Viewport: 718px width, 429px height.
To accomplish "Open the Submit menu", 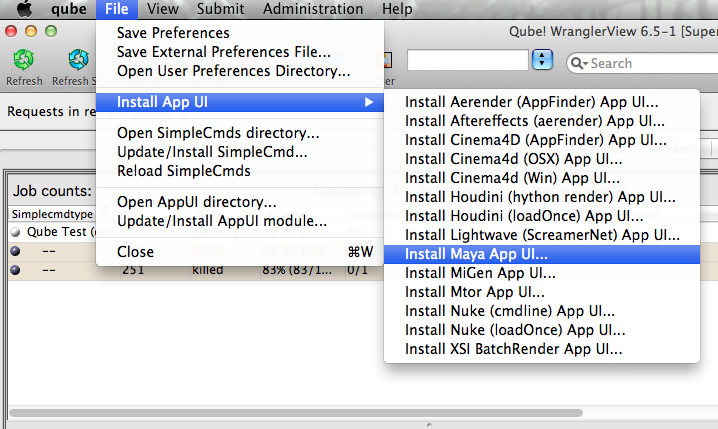I will pos(221,9).
